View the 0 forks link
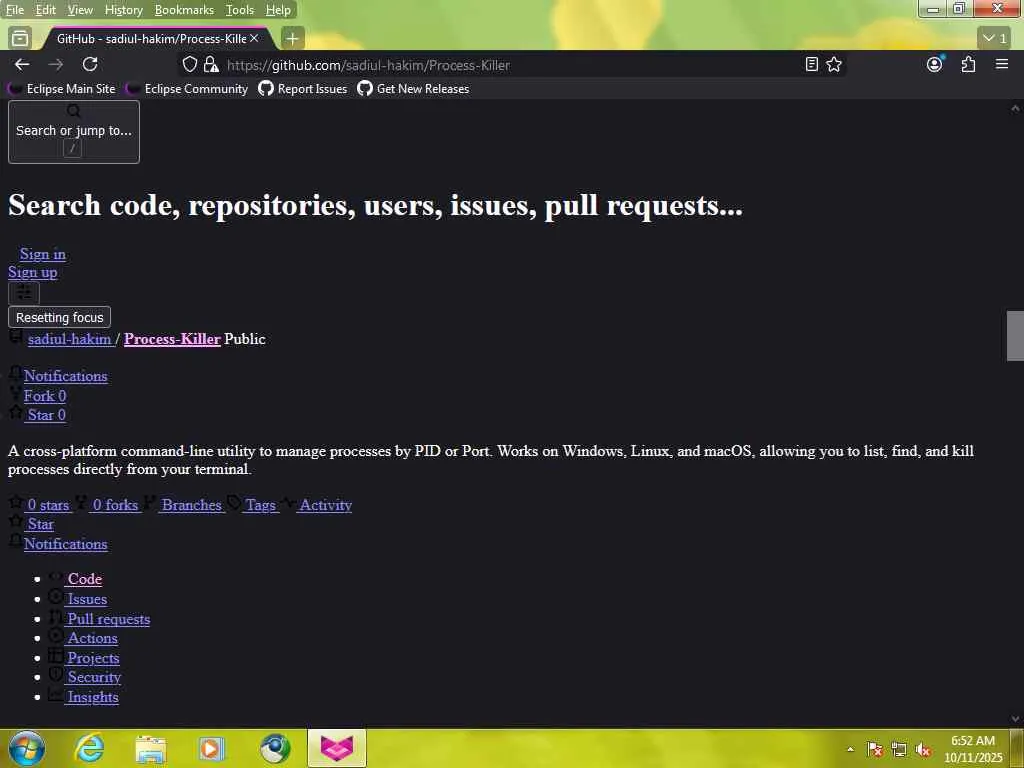 click(x=116, y=505)
